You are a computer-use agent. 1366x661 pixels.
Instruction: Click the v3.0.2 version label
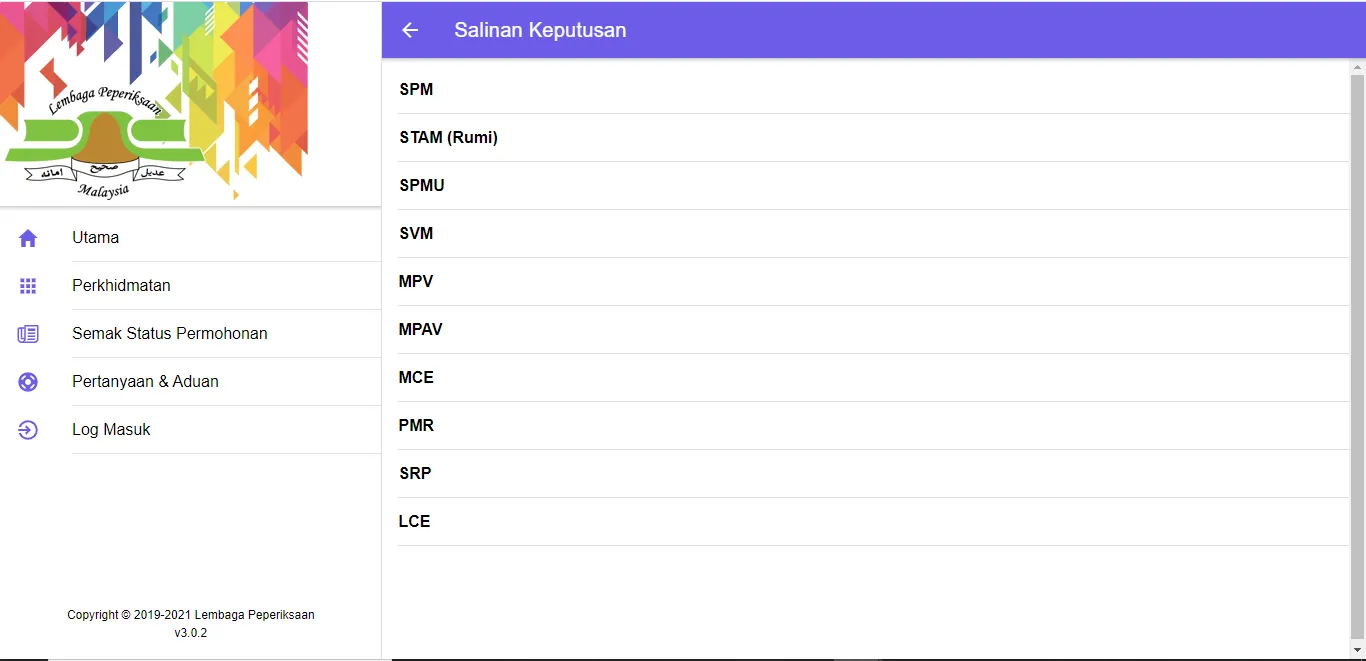(x=191, y=633)
